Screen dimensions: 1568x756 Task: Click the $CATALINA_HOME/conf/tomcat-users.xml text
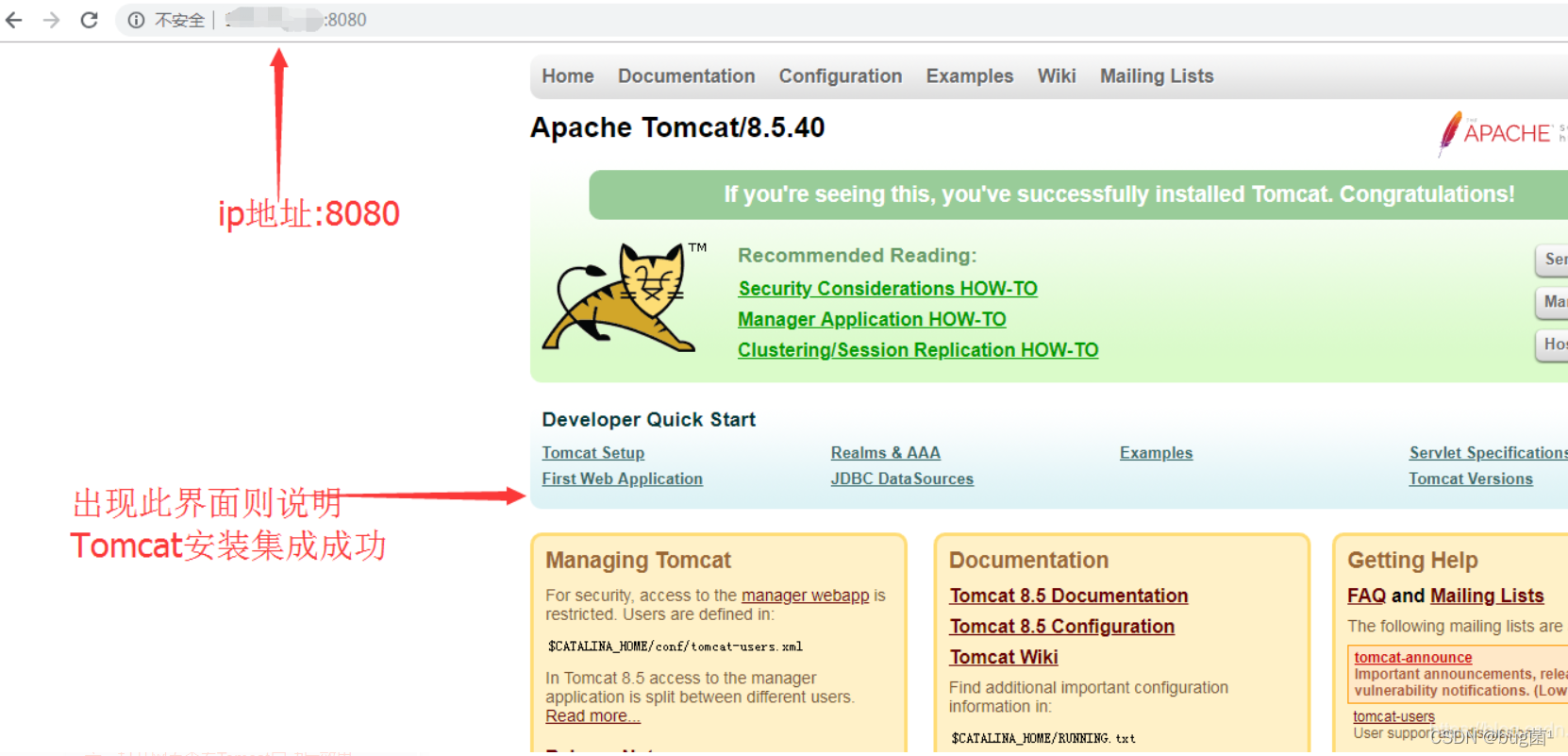(675, 647)
